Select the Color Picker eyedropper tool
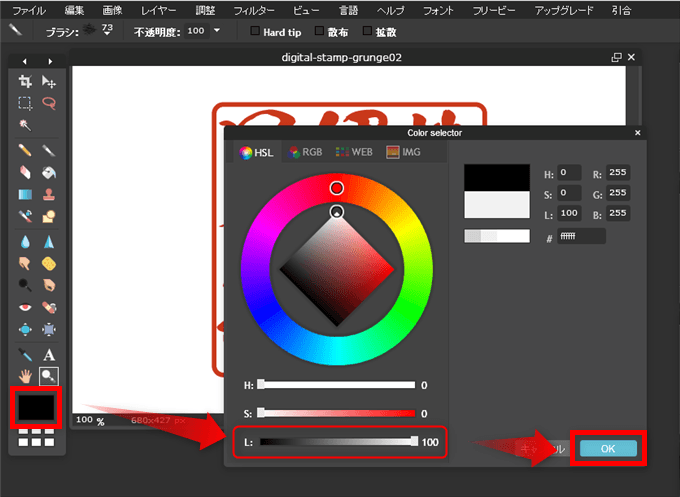 [x=25, y=355]
